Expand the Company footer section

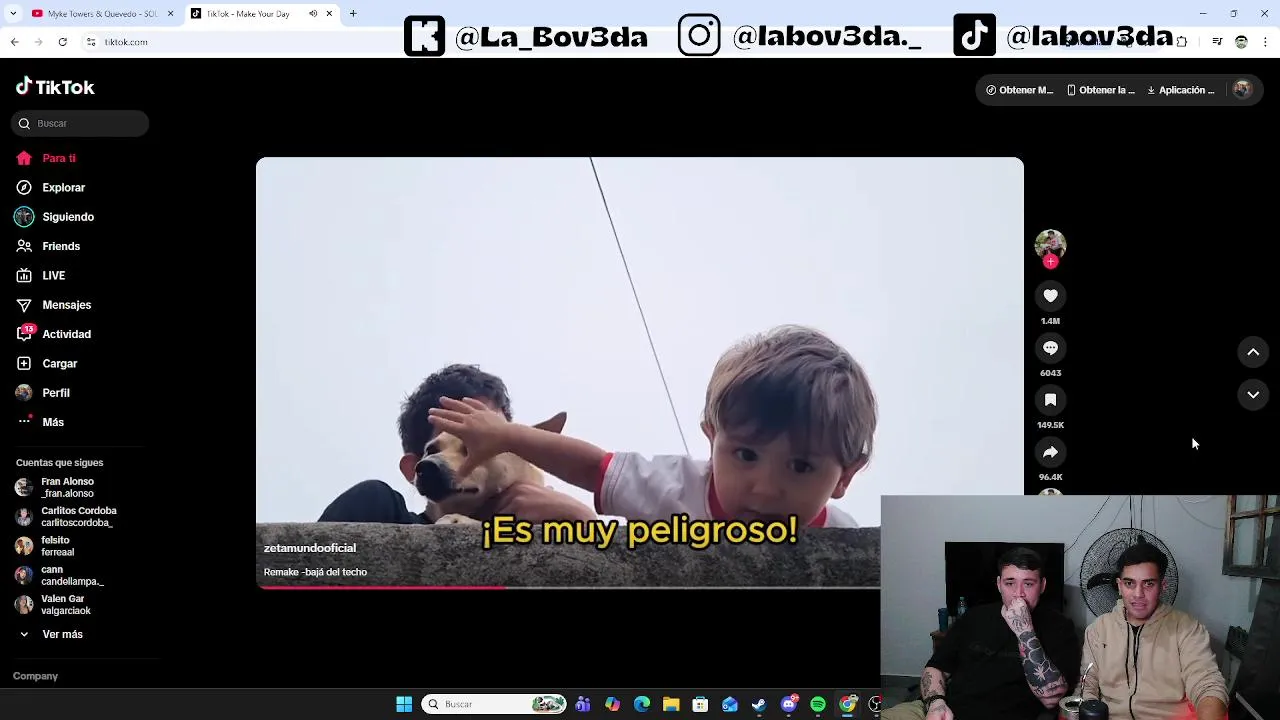(x=35, y=676)
